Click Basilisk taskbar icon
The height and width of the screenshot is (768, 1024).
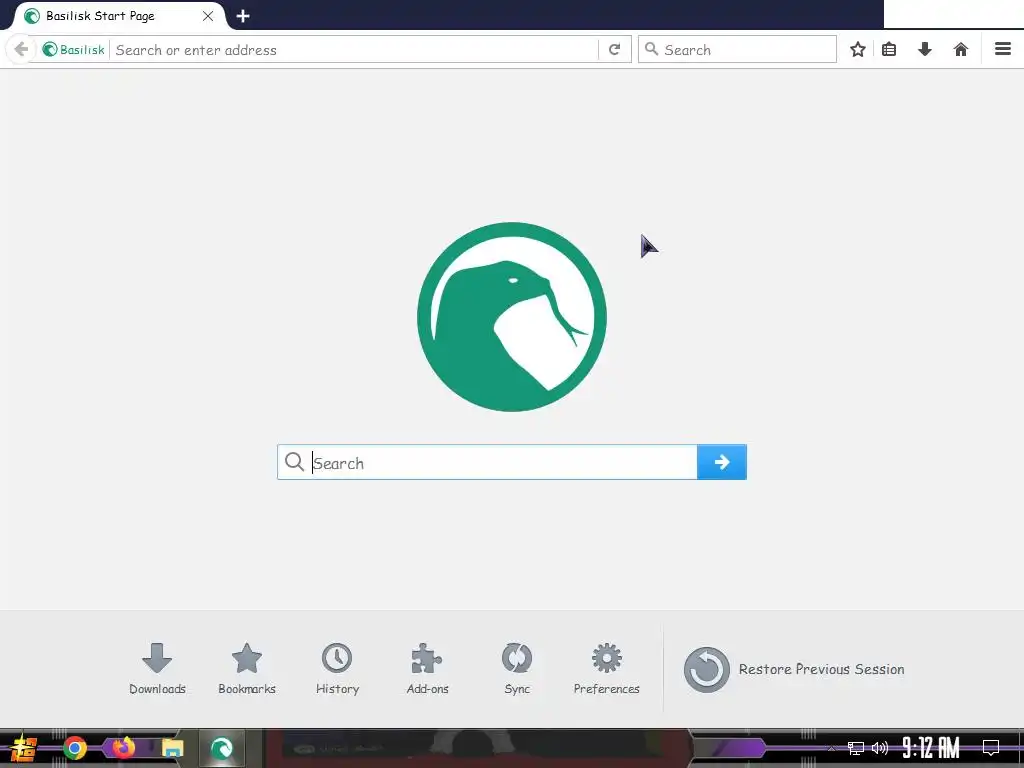coord(221,748)
